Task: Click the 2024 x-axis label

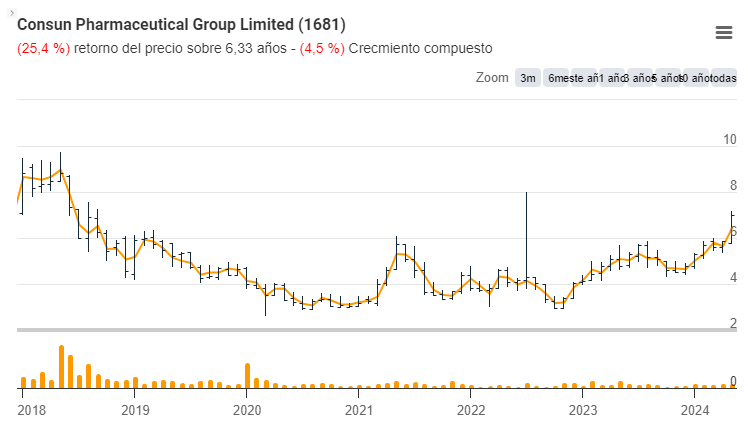Action: 695,410
